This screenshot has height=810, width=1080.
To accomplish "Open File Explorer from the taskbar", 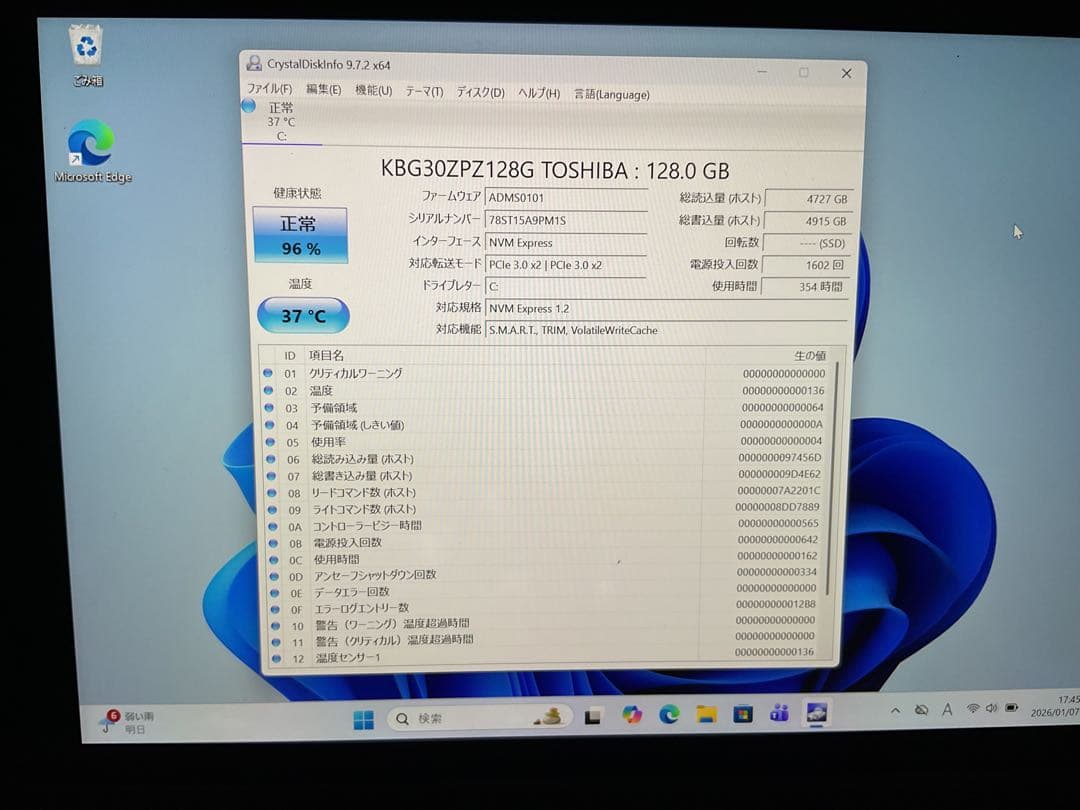I will click(706, 714).
